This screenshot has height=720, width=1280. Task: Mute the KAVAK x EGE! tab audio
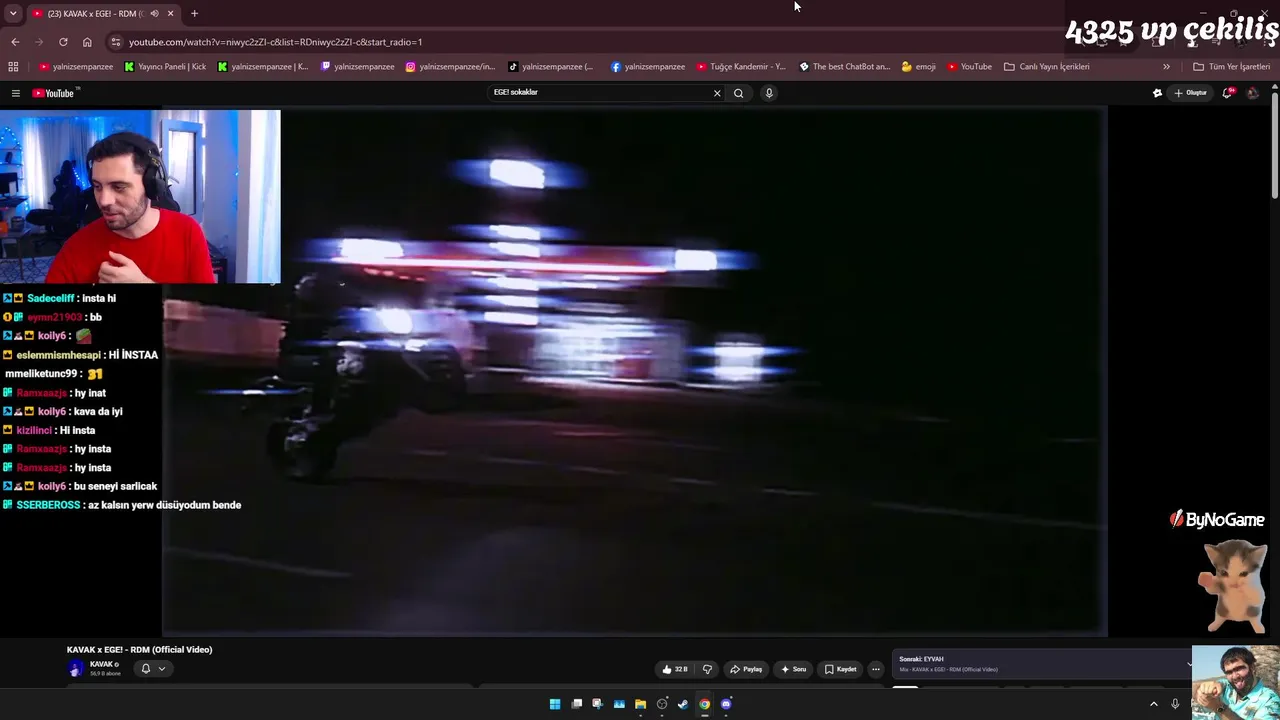tap(154, 13)
